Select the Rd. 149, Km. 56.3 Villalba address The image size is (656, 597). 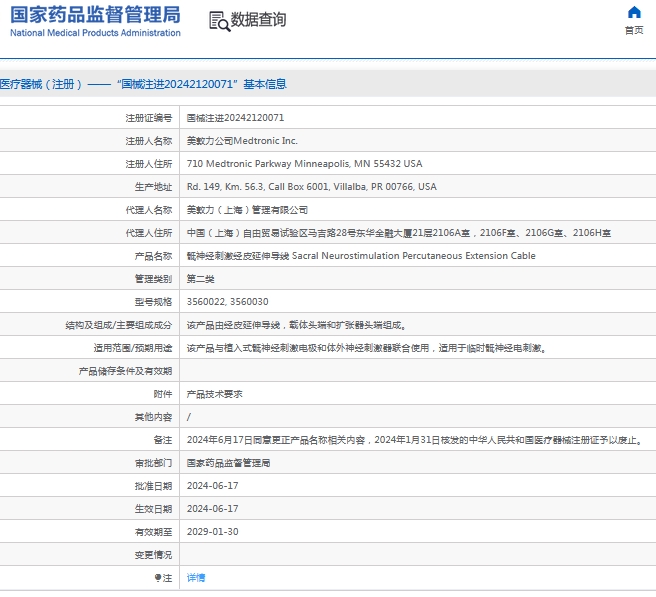[312, 187]
